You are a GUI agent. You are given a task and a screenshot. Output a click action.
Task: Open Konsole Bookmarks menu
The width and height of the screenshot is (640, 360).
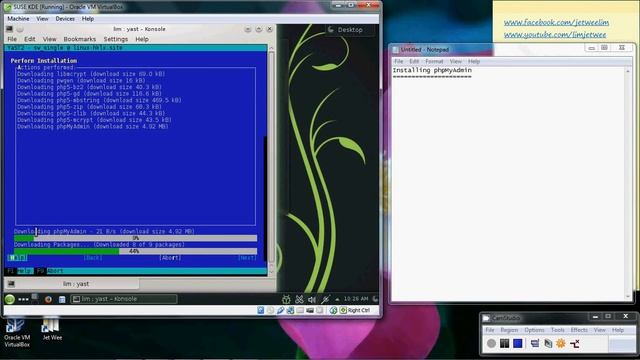click(x=80, y=39)
